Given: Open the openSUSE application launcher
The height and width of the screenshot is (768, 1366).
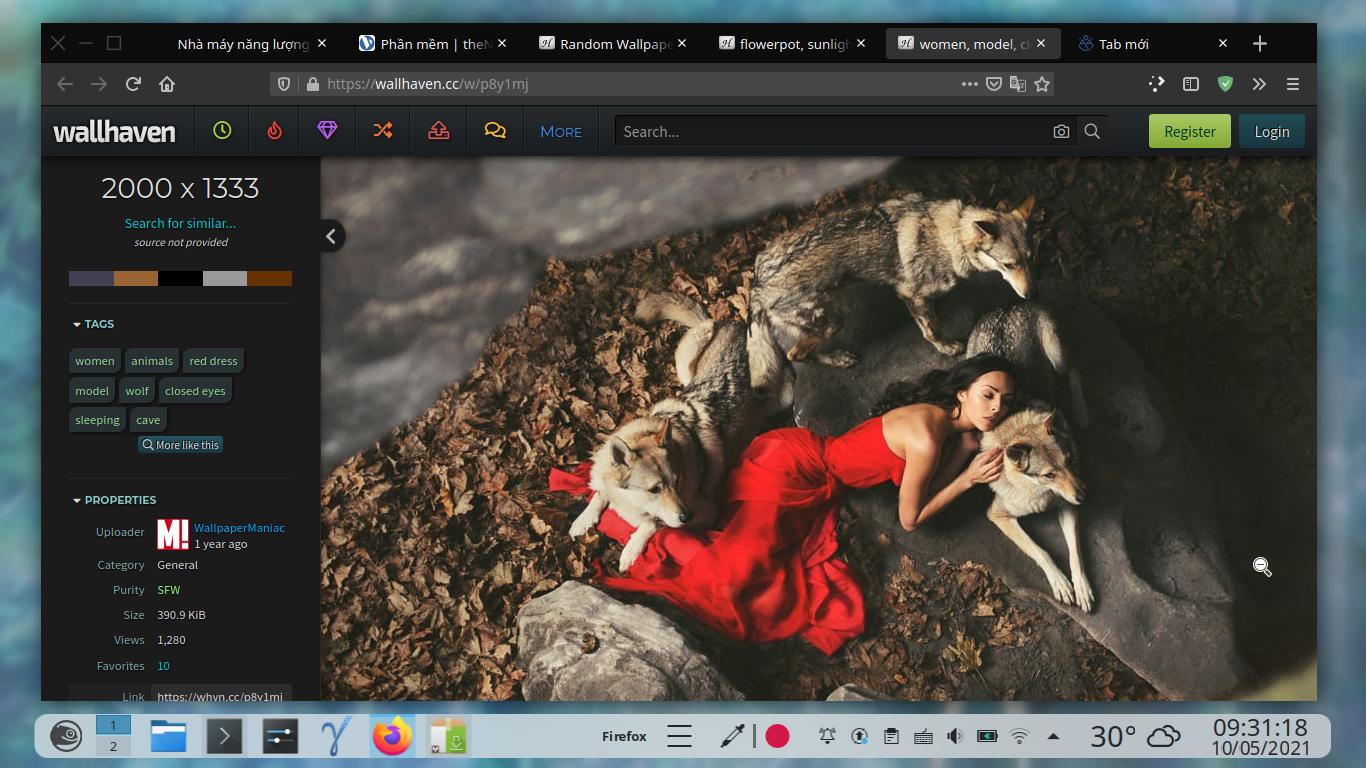Looking at the screenshot, I should tap(66, 737).
